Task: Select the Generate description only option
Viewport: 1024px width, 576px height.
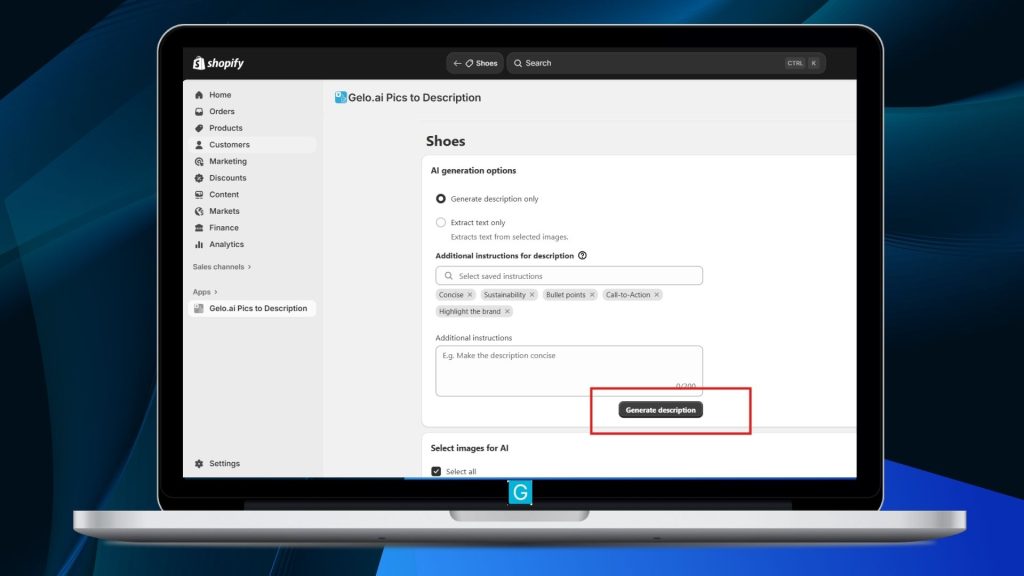Action: click(x=441, y=199)
